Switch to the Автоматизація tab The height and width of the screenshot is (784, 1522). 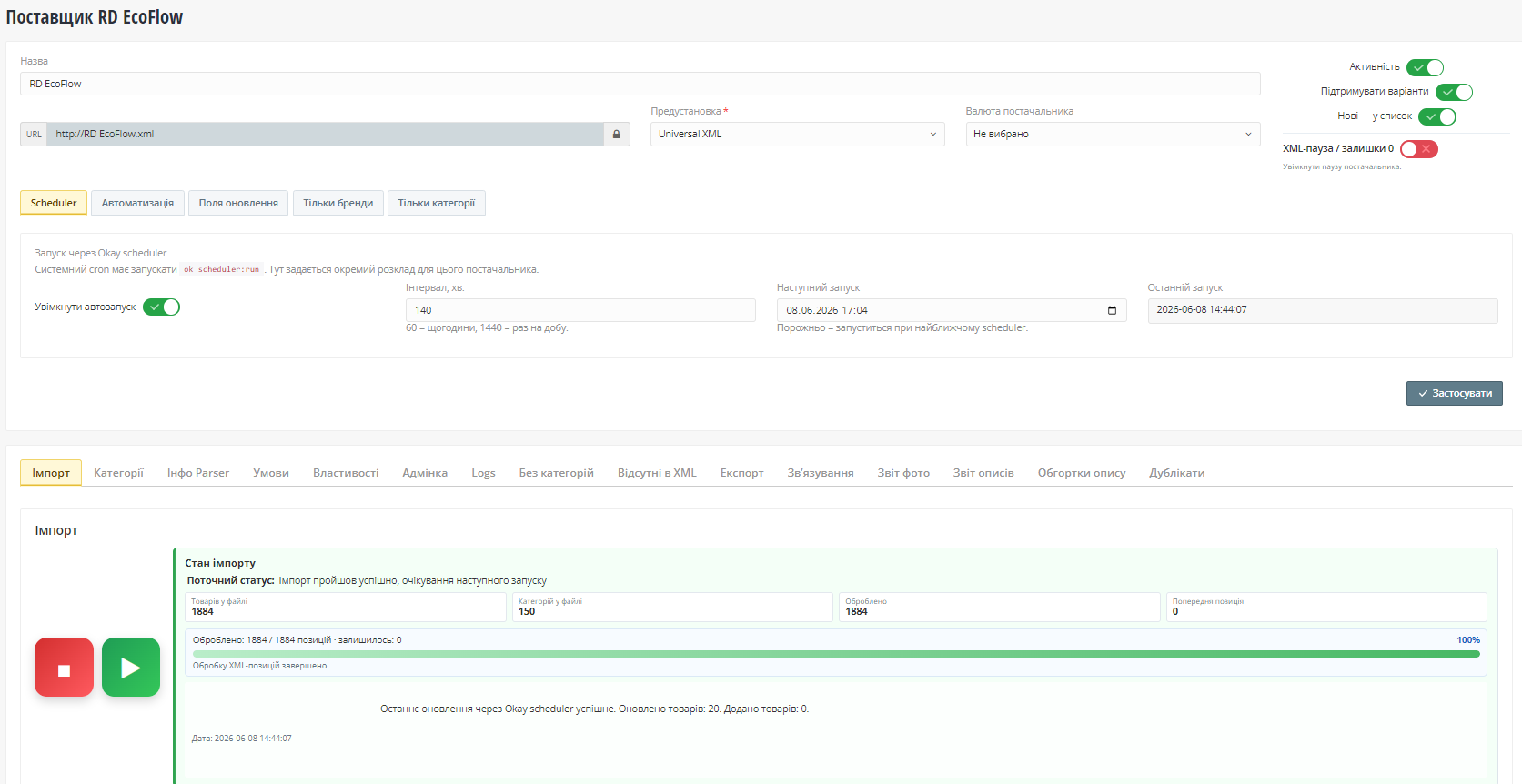(137, 203)
